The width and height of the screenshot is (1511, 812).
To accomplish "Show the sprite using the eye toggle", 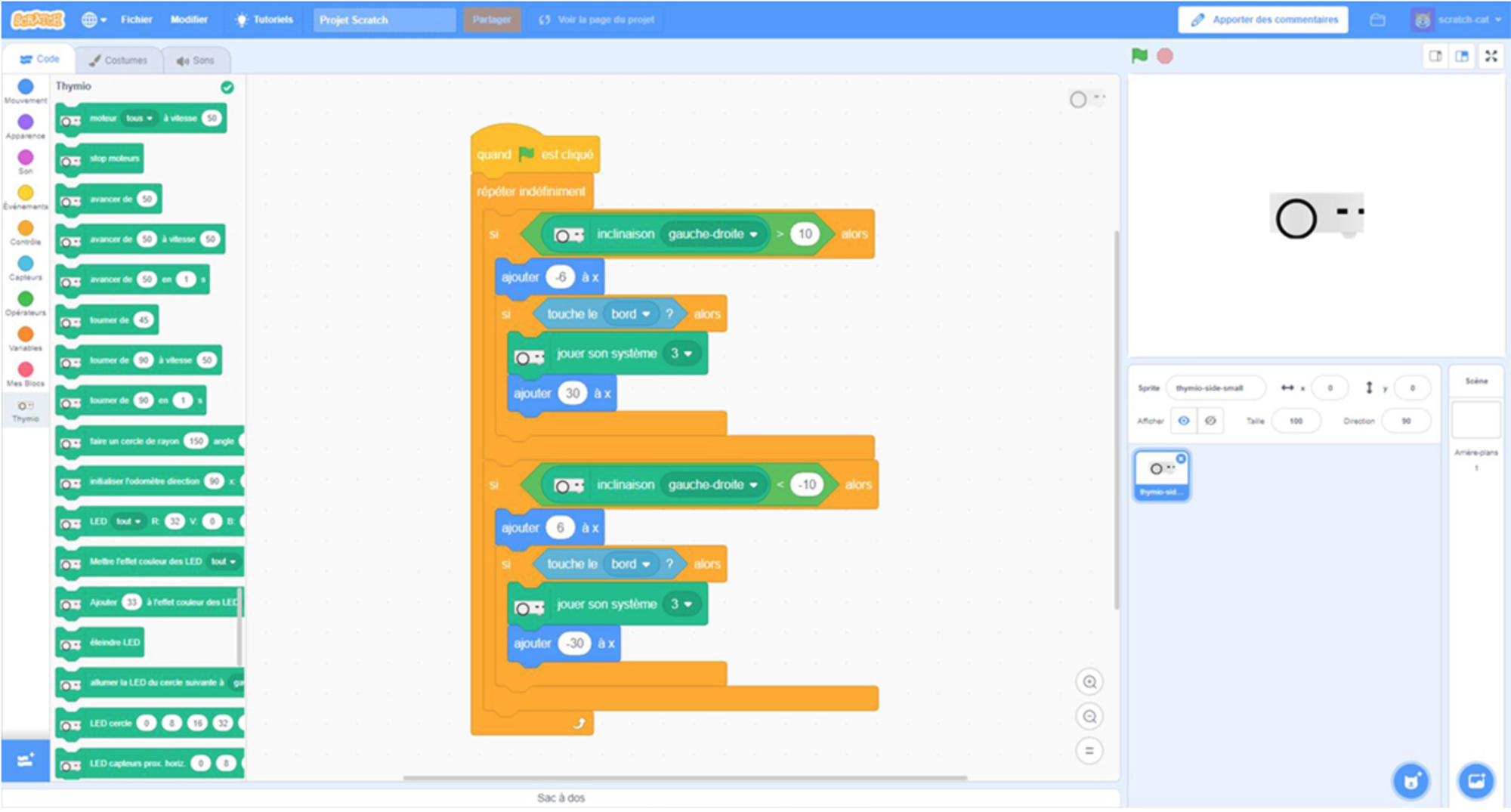I will pyautogui.click(x=1184, y=421).
